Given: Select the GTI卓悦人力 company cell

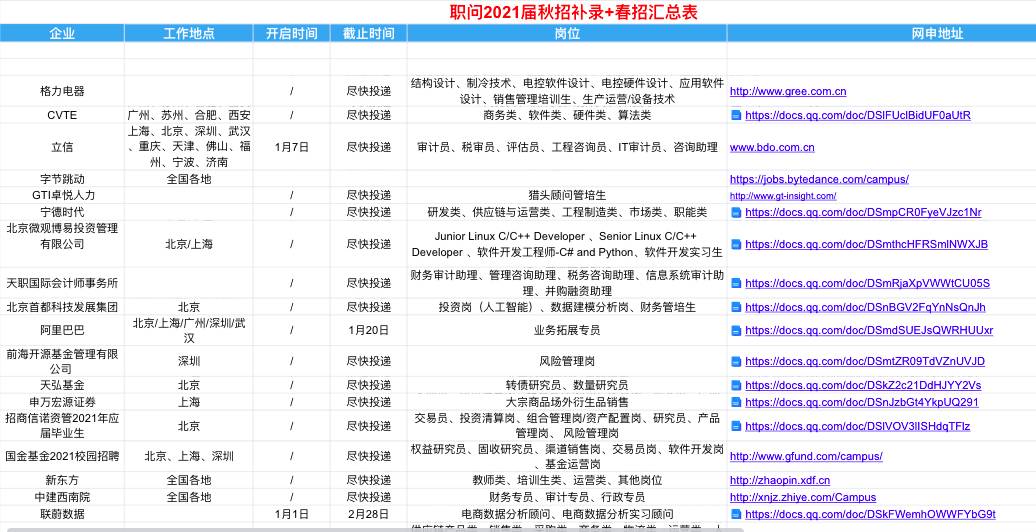Looking at the screenshot, I should coord(62,196).
